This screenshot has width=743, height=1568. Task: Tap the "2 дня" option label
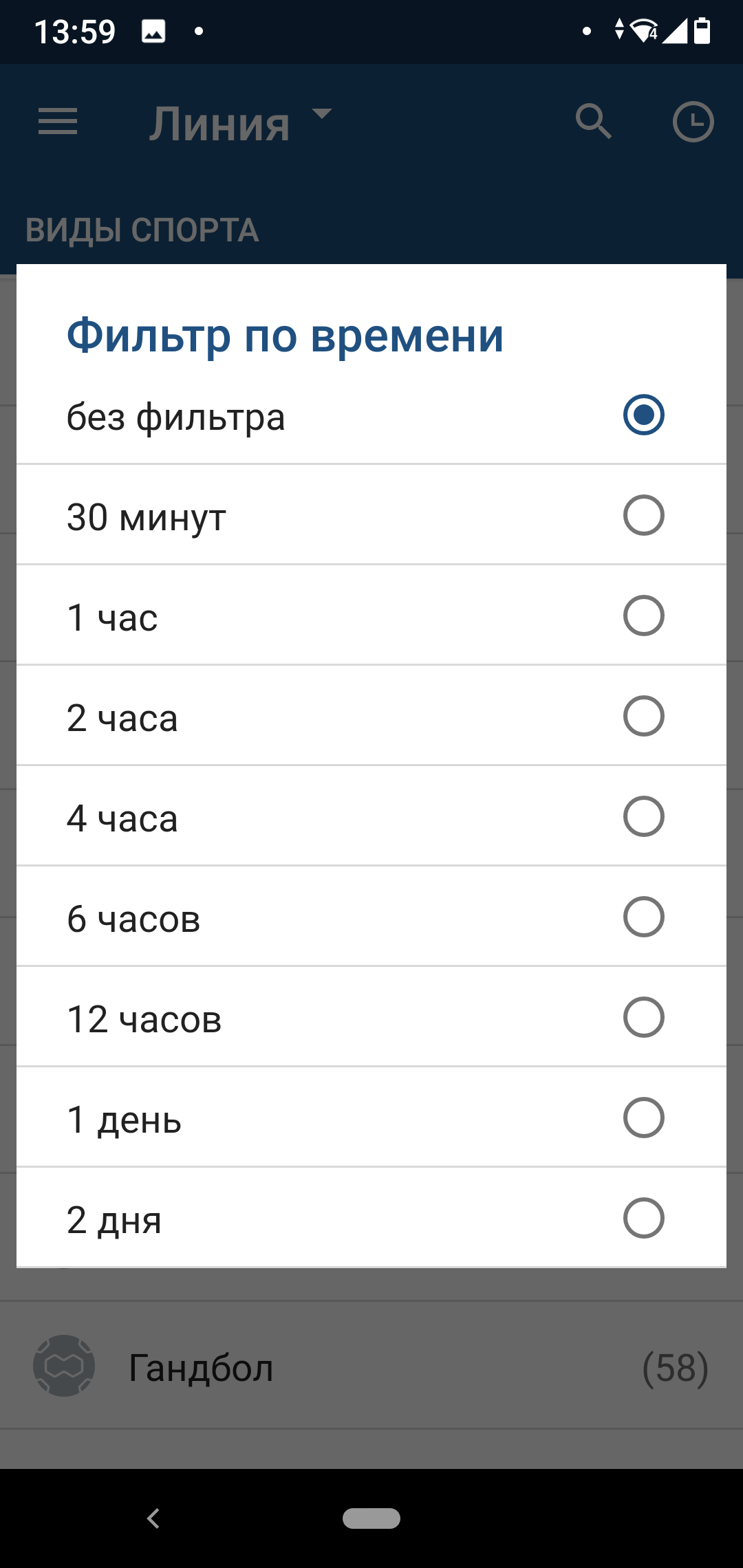114,1219
